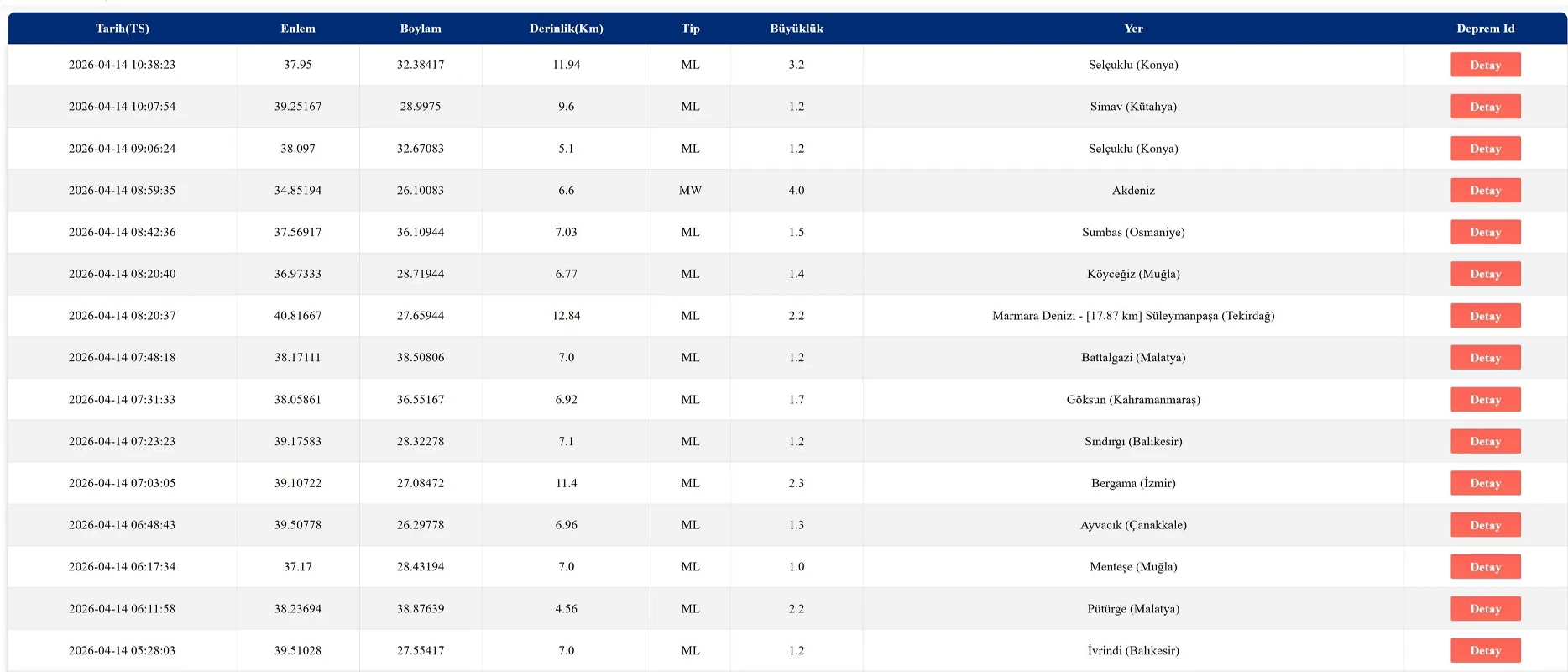This screenshot has width=1568, height=672.
Task: View details of the Akdeniz 4.0 earthquake
Action: pos(1485,191)
